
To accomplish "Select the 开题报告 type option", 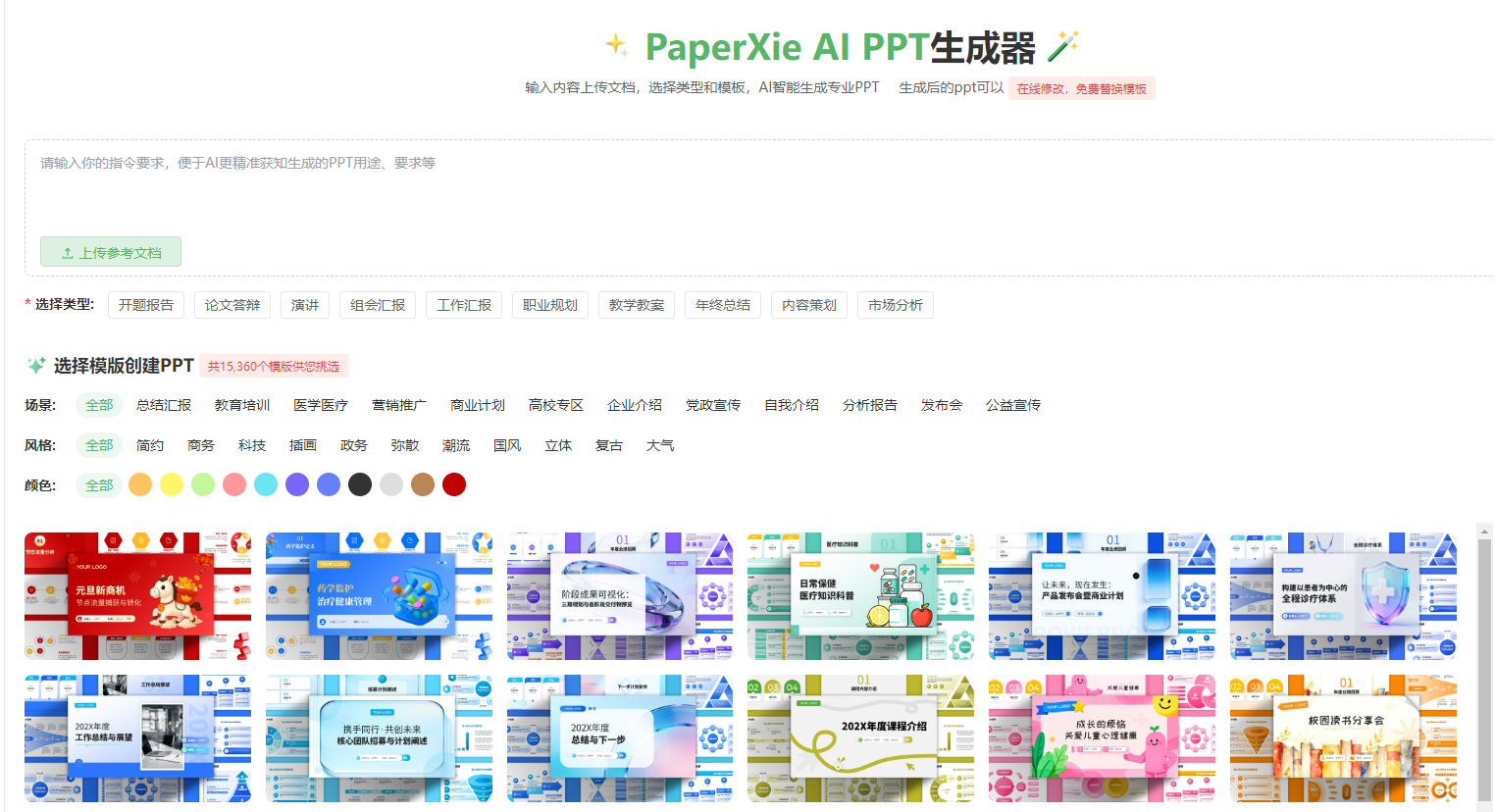I will 146,305.
